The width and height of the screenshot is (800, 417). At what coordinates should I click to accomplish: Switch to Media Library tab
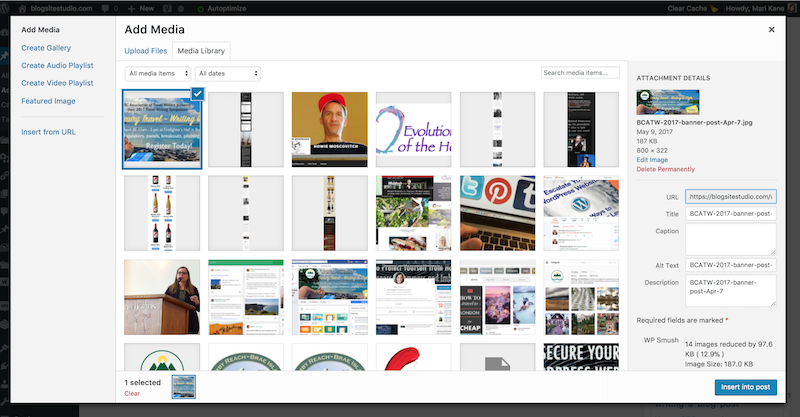point(201,51)
